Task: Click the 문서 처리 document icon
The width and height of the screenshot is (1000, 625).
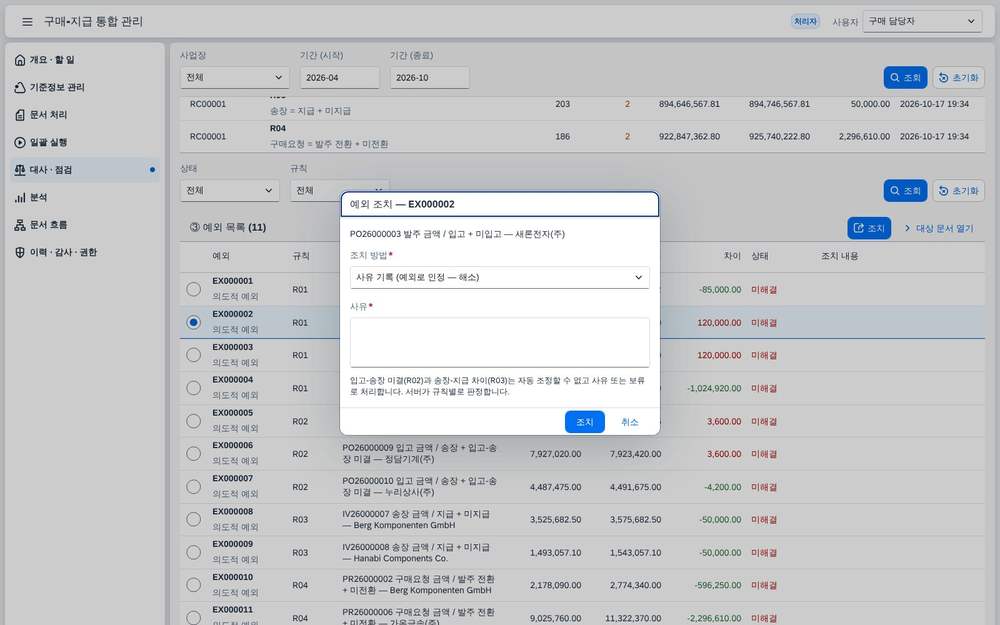Action: (20, 115)
